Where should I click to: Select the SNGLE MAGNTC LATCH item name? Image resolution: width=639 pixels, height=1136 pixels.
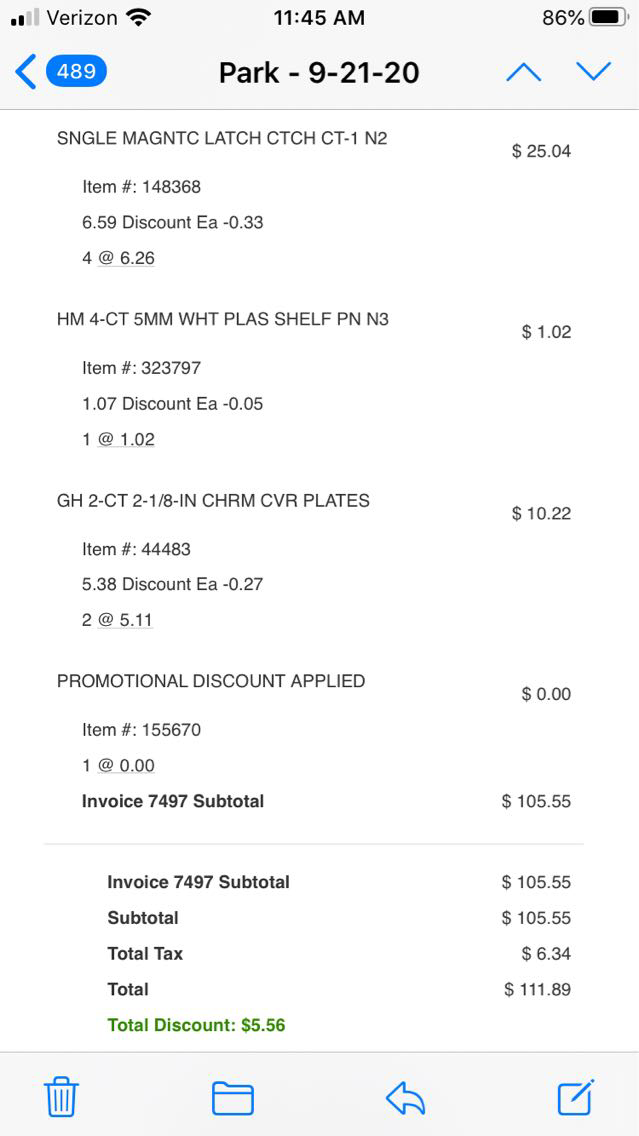pyautogui.click(x=222, y=138)
